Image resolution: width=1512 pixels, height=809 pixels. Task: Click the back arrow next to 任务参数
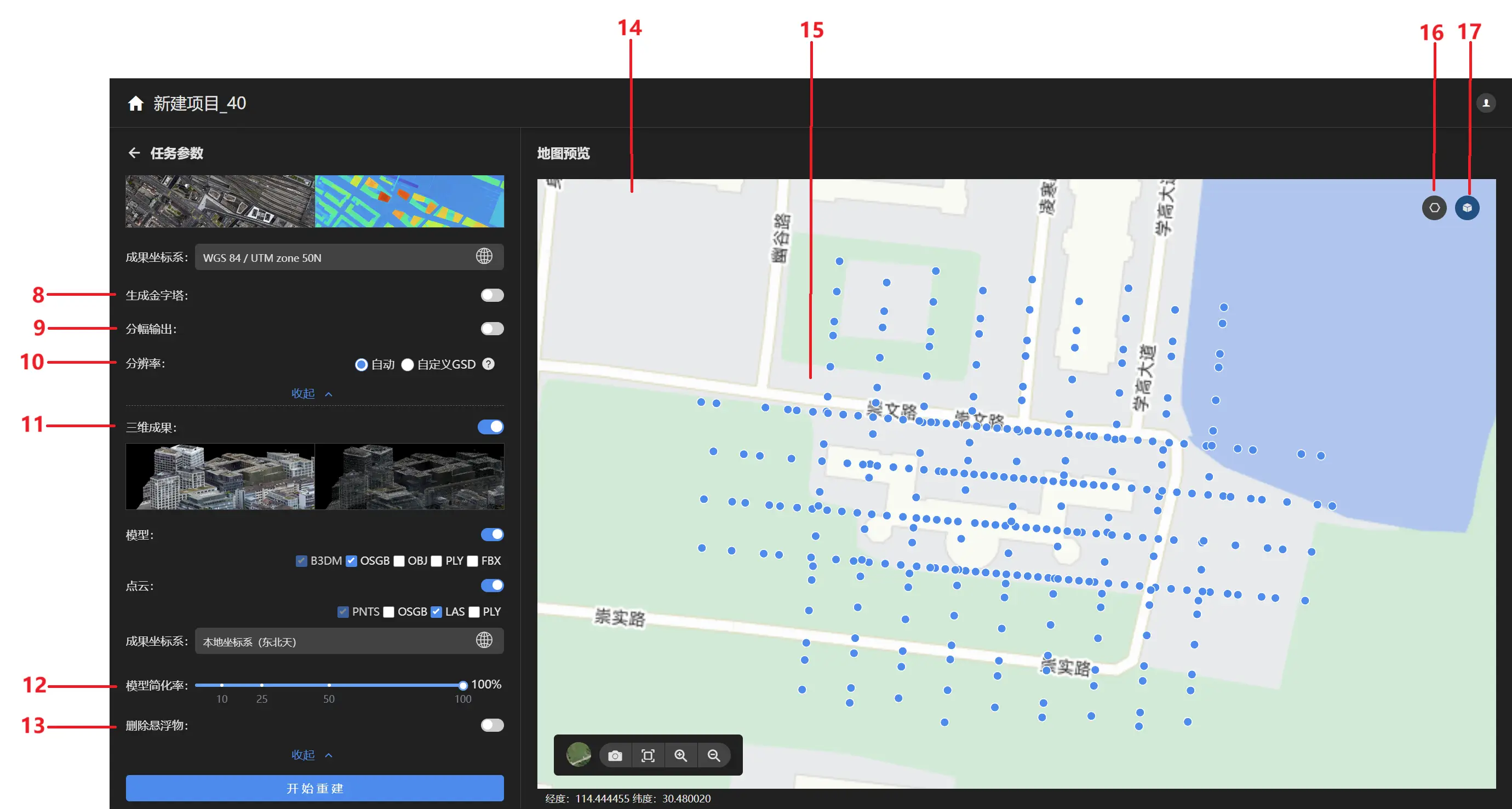tap(134, 153)
